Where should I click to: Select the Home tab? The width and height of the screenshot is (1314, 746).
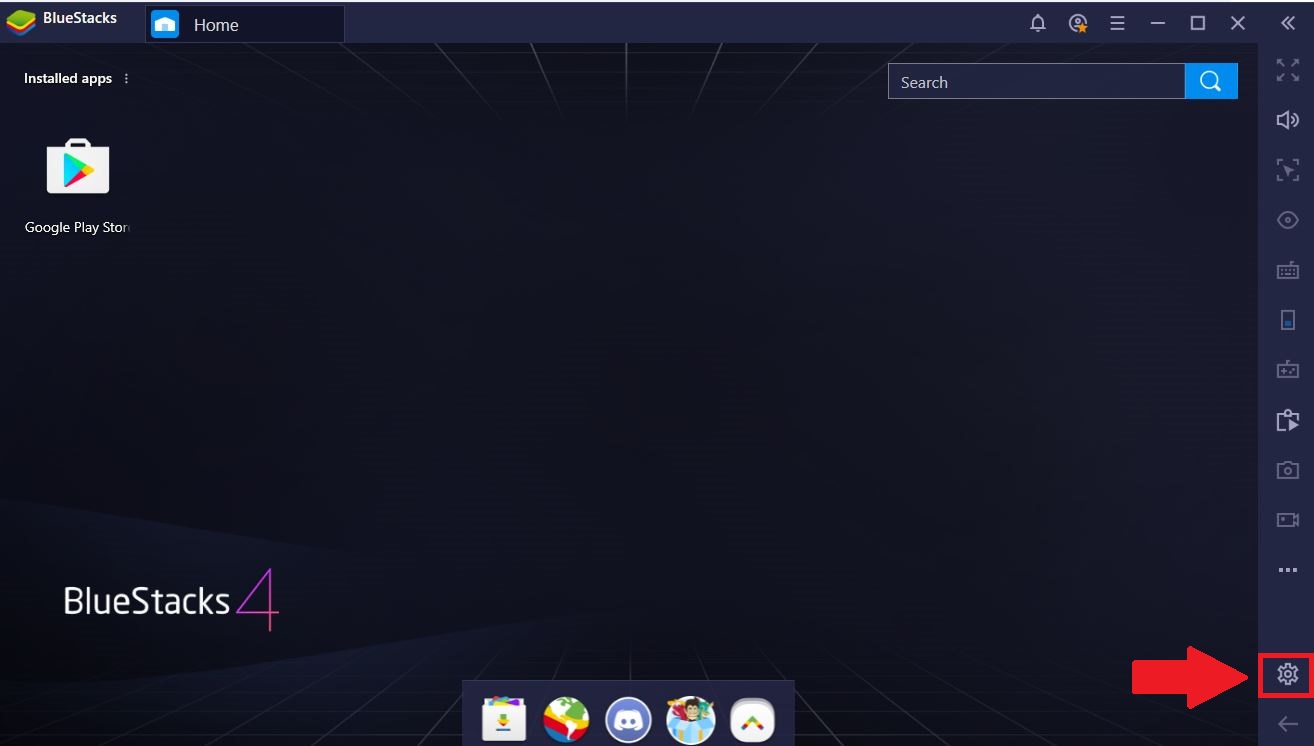pos(245,24)
